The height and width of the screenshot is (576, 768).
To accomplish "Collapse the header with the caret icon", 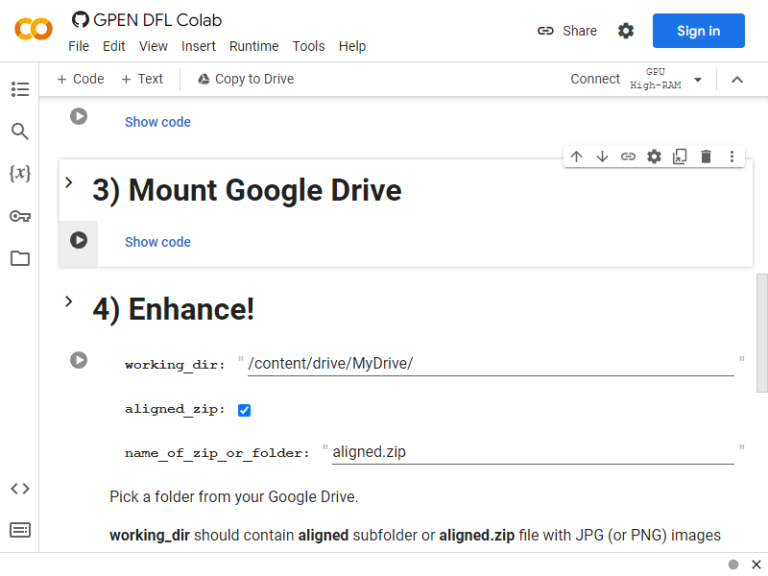I will pos(737,79).
